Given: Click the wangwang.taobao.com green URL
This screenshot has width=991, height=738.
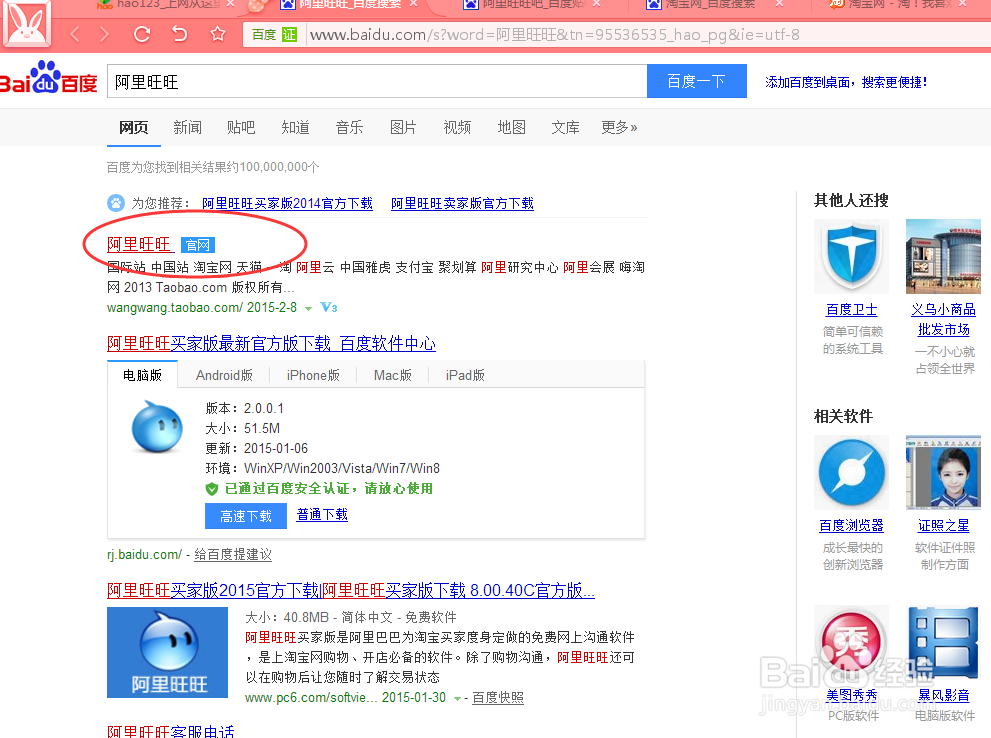Looking at the screenshot, I should [174, 308].
